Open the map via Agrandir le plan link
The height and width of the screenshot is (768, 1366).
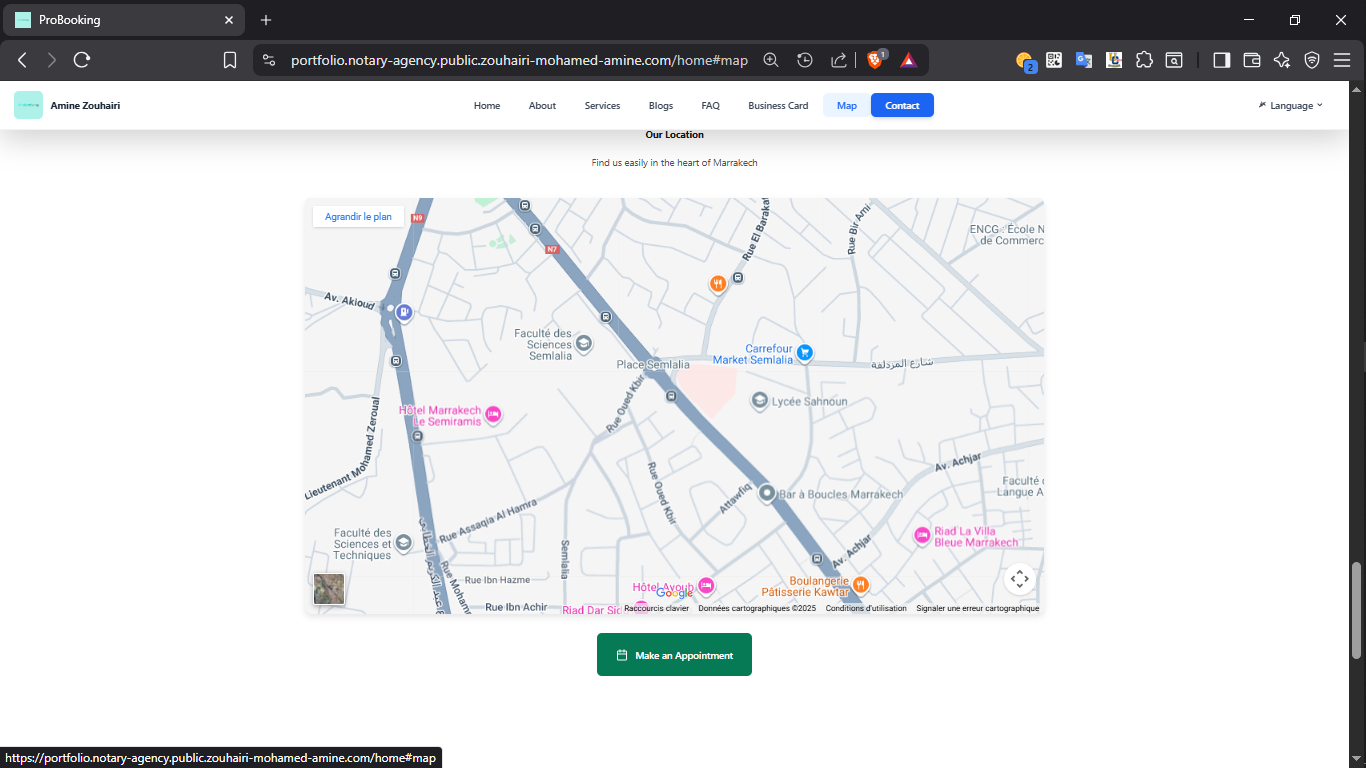[x=358, y=216]
